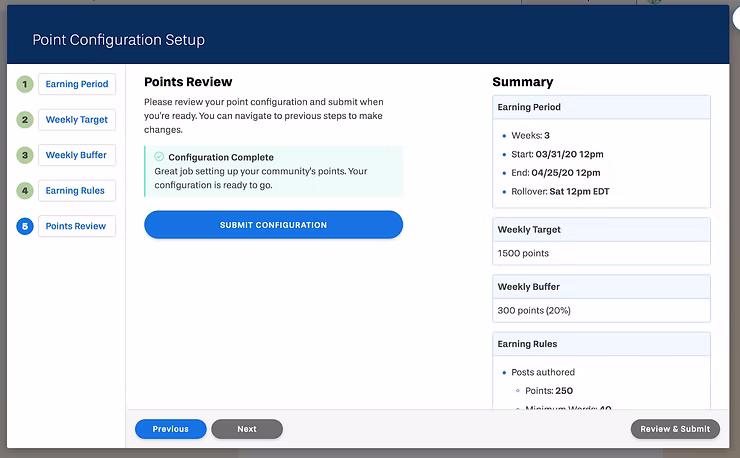
Task: Click the step 1 number circle
Action: click(x=24, y=84)
